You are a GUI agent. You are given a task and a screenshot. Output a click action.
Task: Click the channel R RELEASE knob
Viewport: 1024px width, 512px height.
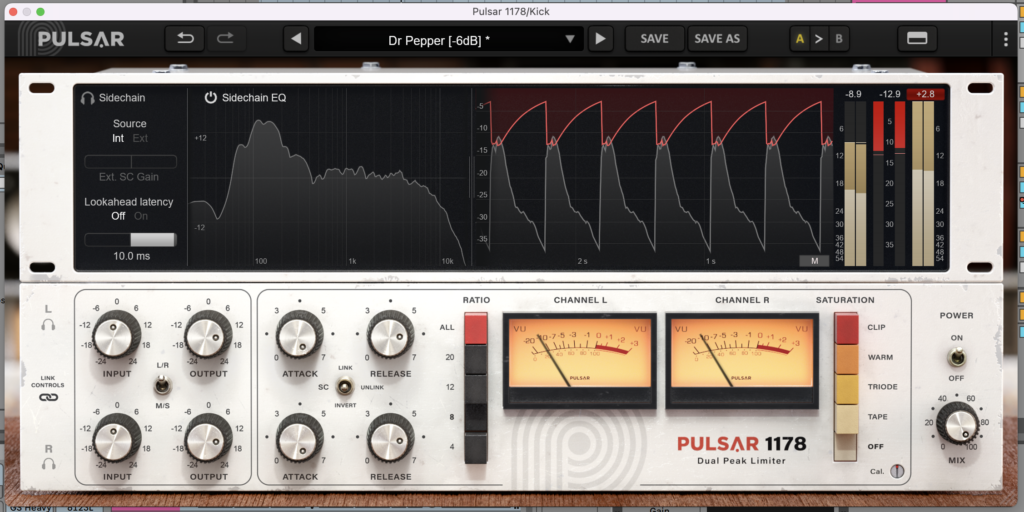(391, 438)
